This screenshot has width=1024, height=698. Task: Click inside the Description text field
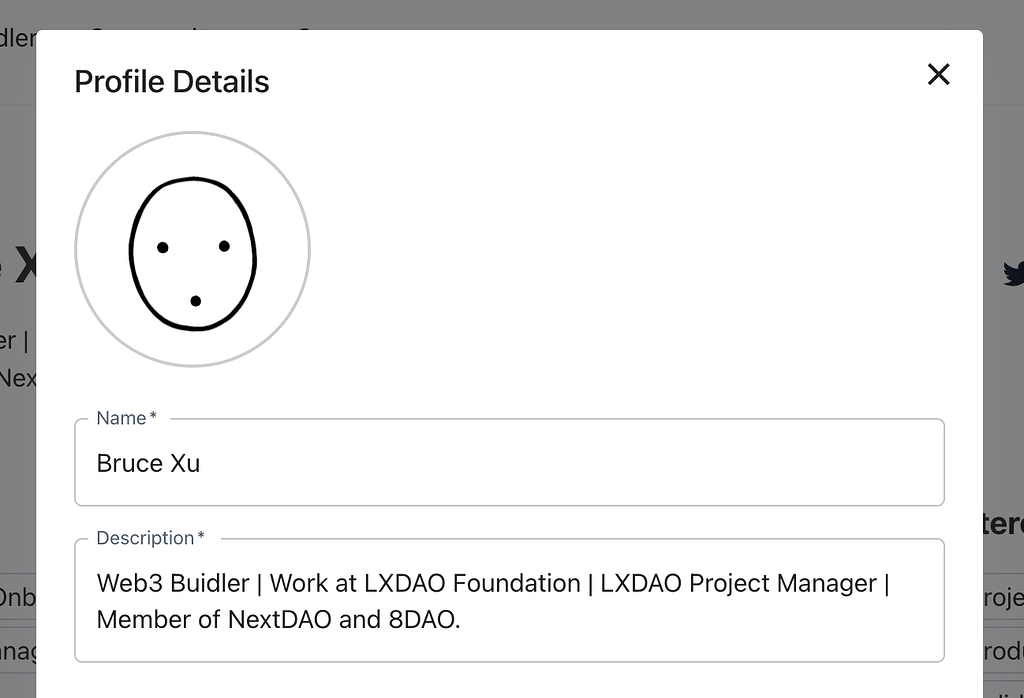pos(509,600)
